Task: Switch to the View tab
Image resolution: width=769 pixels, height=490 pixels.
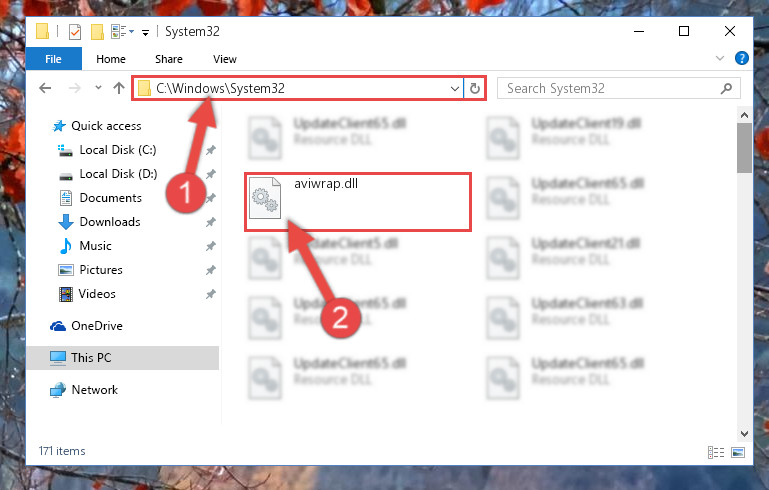Action: pyautogui.click(x=225, y=59)
